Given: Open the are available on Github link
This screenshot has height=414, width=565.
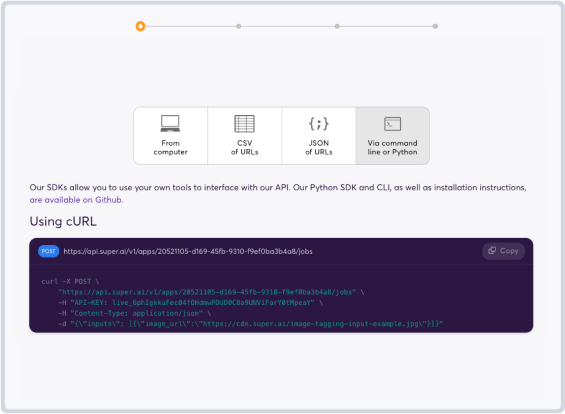Looking at the screenshot, I should 76,200.
